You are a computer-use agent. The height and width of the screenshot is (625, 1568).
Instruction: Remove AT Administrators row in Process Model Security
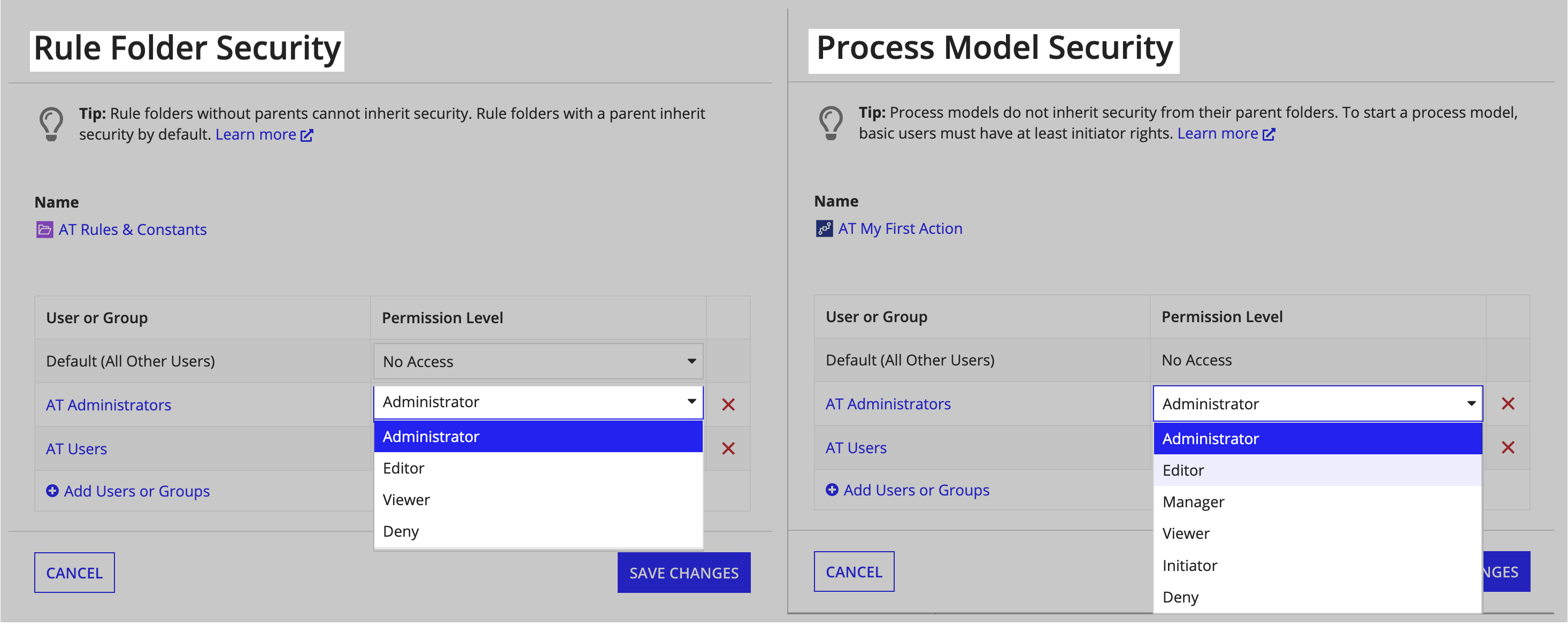(x=1508, y=403)
